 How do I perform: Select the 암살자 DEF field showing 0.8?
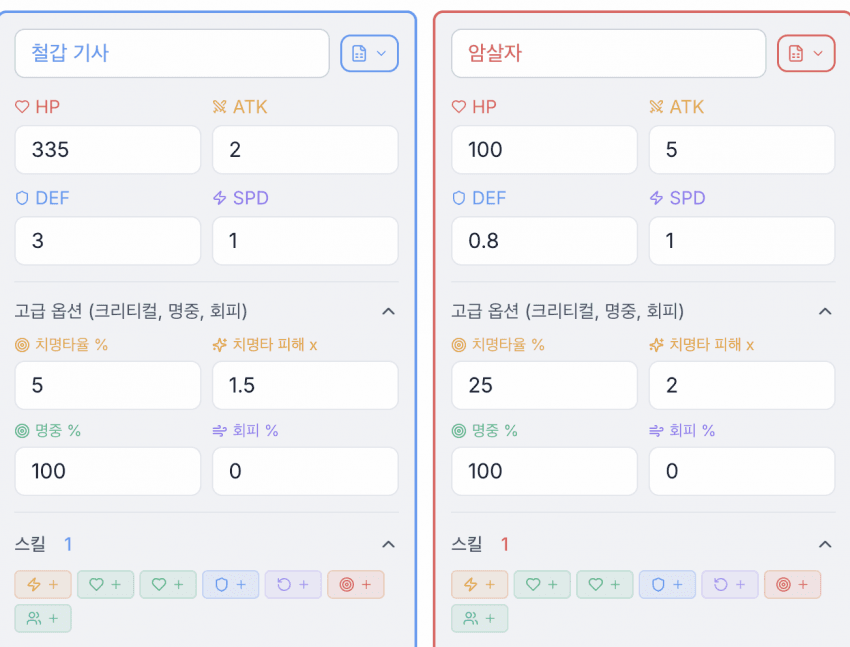[x=544, y=241]
